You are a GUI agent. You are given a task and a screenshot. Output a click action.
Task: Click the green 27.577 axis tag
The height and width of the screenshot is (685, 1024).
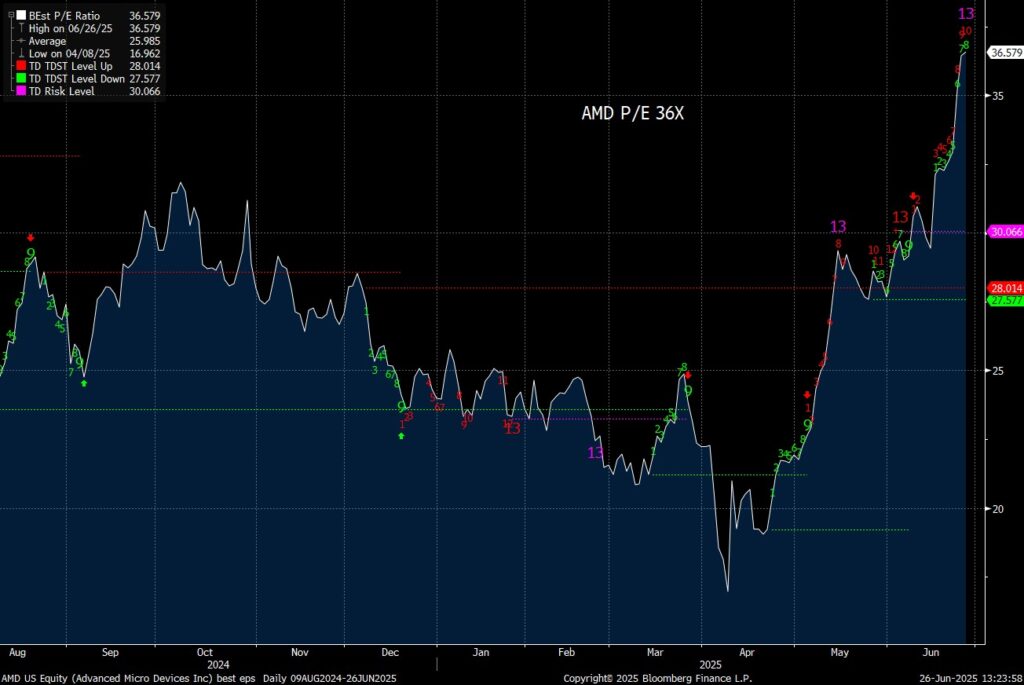point(1006,300)
